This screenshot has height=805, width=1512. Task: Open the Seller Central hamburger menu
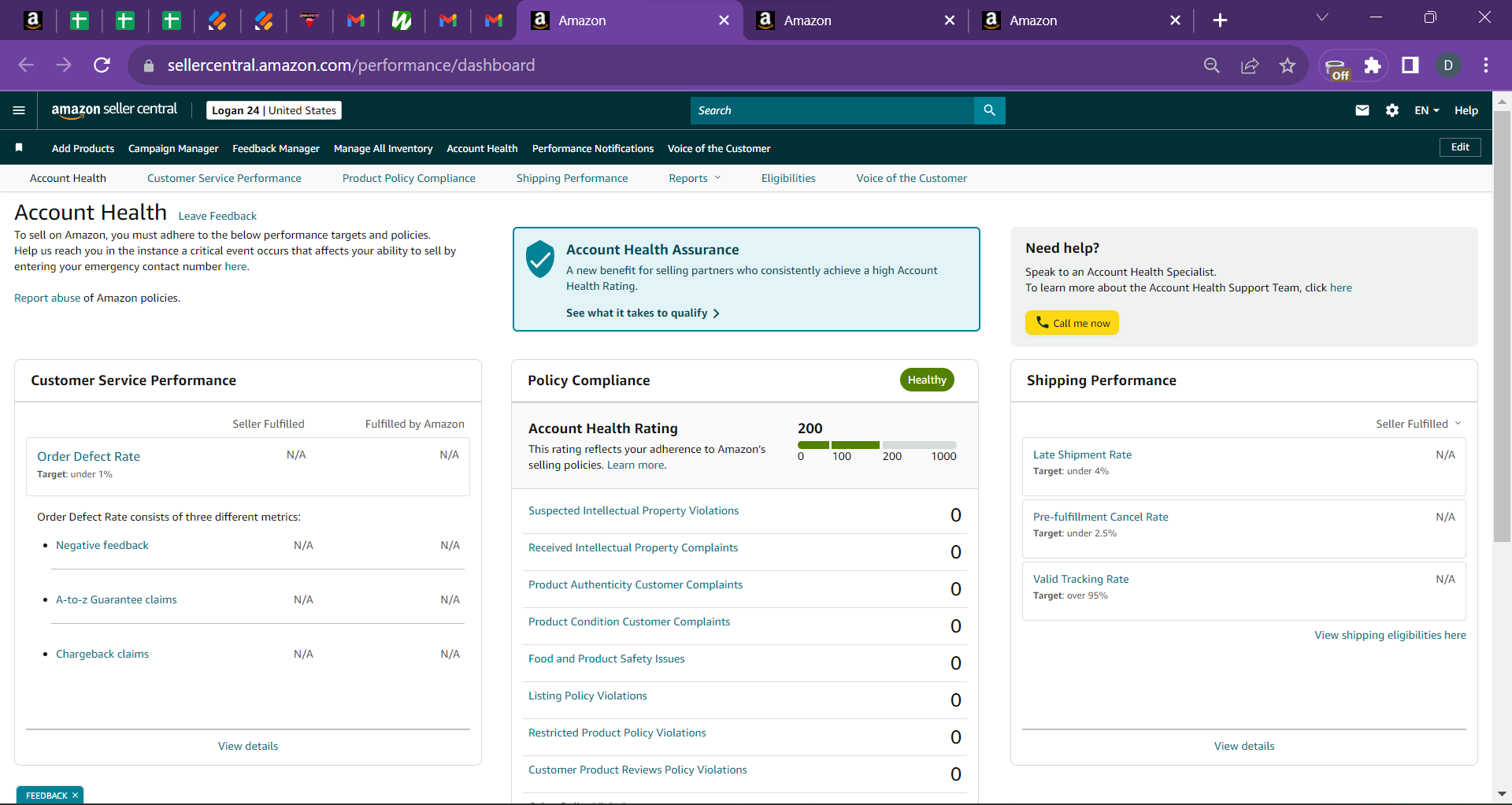click(x=19, y=110)
